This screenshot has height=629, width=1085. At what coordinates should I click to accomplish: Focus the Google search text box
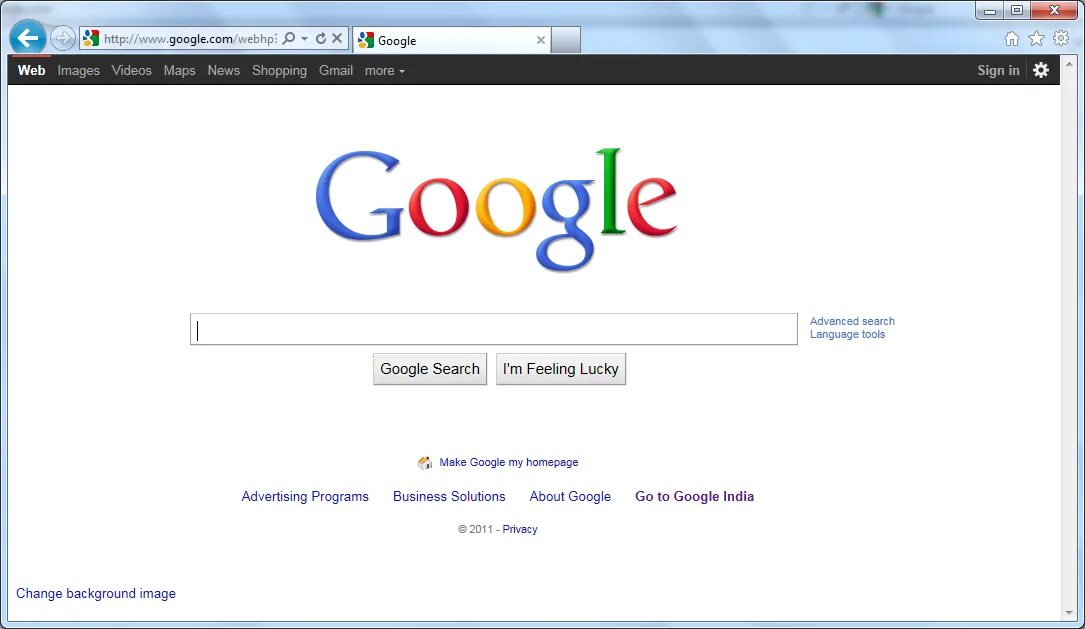pos(493,329)
